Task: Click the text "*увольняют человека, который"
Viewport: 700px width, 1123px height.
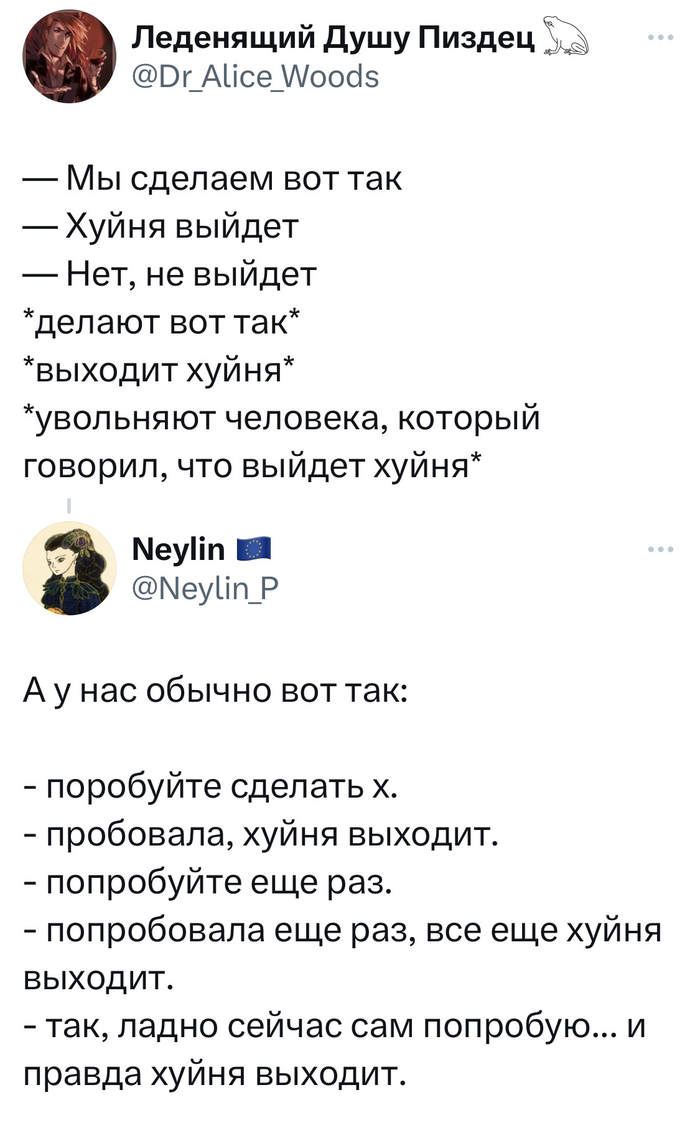Action: (x=280, y=416)
